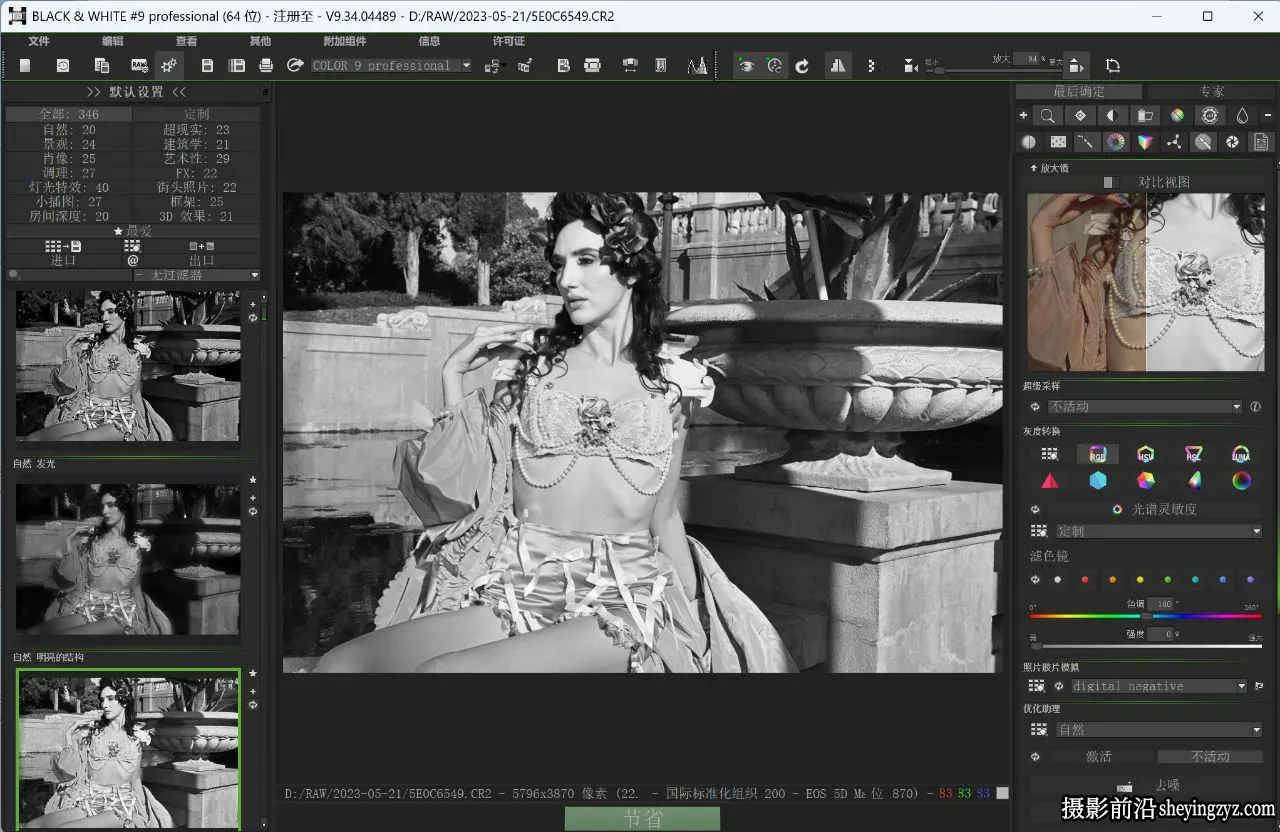Click the gears settings icon in toolbar

pyautogui.click(x=169, y=65)
